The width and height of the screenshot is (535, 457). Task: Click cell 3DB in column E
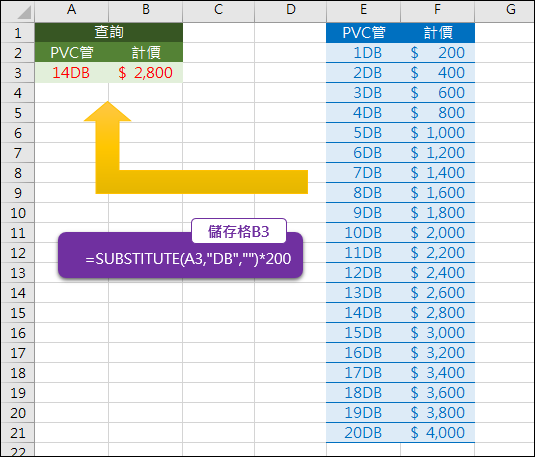pyautogui.click(x=363, y=93)
